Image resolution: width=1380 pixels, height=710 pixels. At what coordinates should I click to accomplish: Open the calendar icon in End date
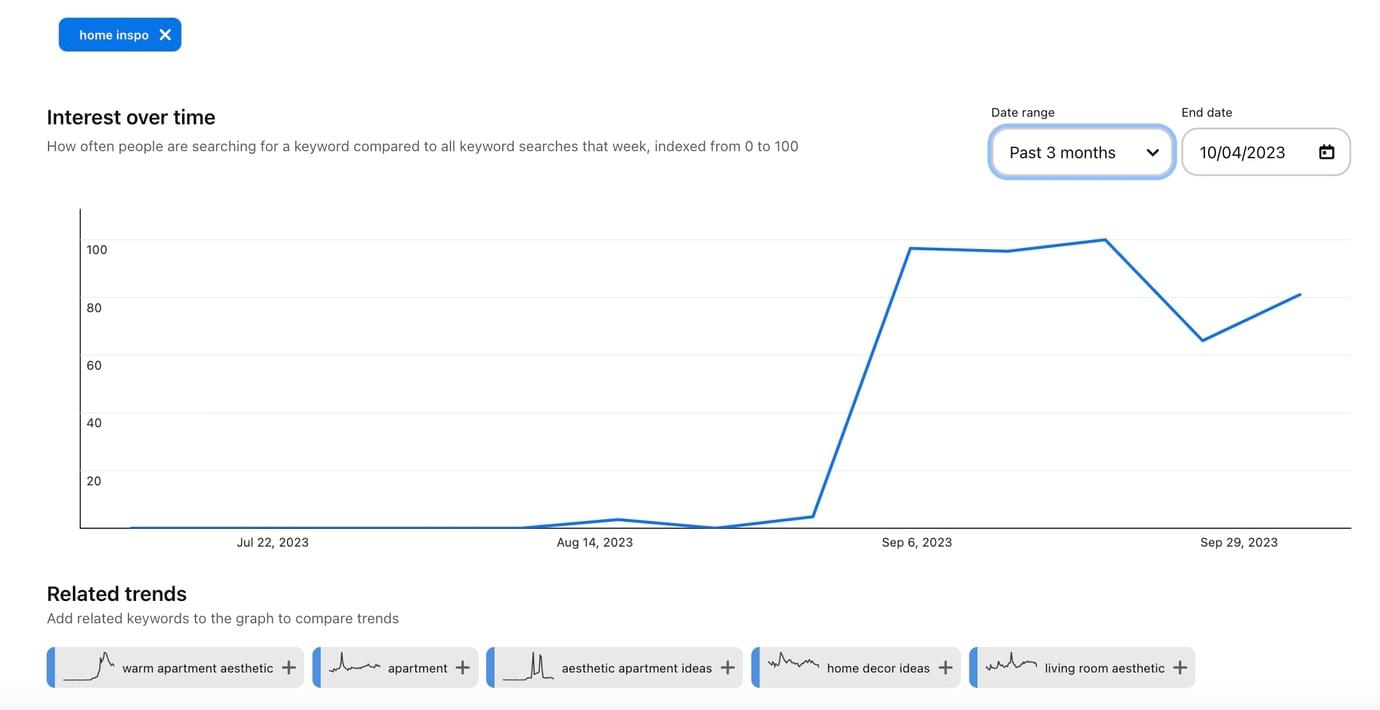click(x=1326, y=152)
